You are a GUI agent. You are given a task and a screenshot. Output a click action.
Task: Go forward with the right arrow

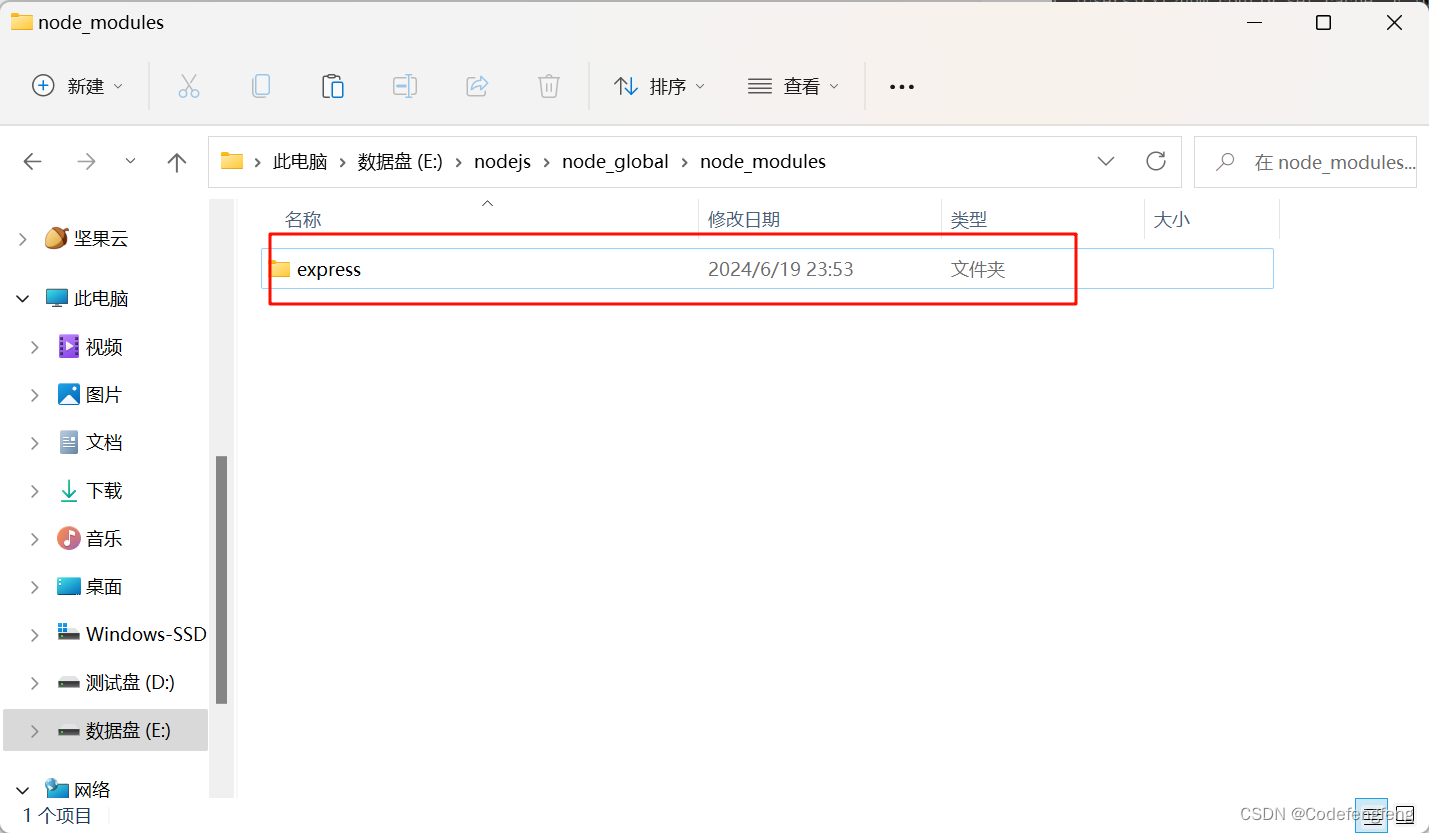pyautogui.click(x=87, y=161)
